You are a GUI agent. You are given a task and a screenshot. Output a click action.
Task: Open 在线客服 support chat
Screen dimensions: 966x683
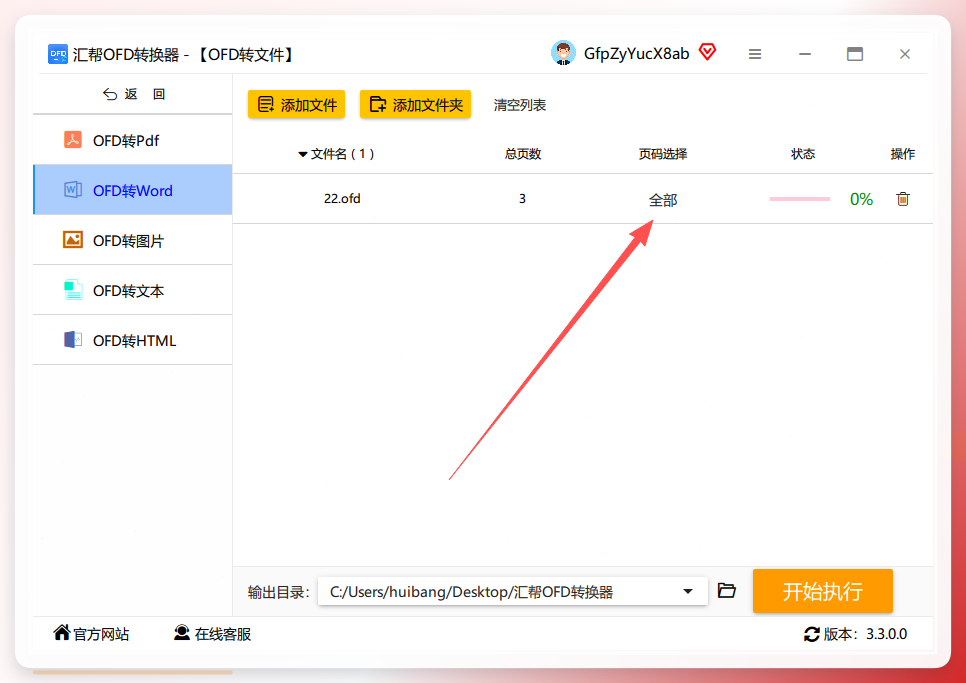(213, 634)
